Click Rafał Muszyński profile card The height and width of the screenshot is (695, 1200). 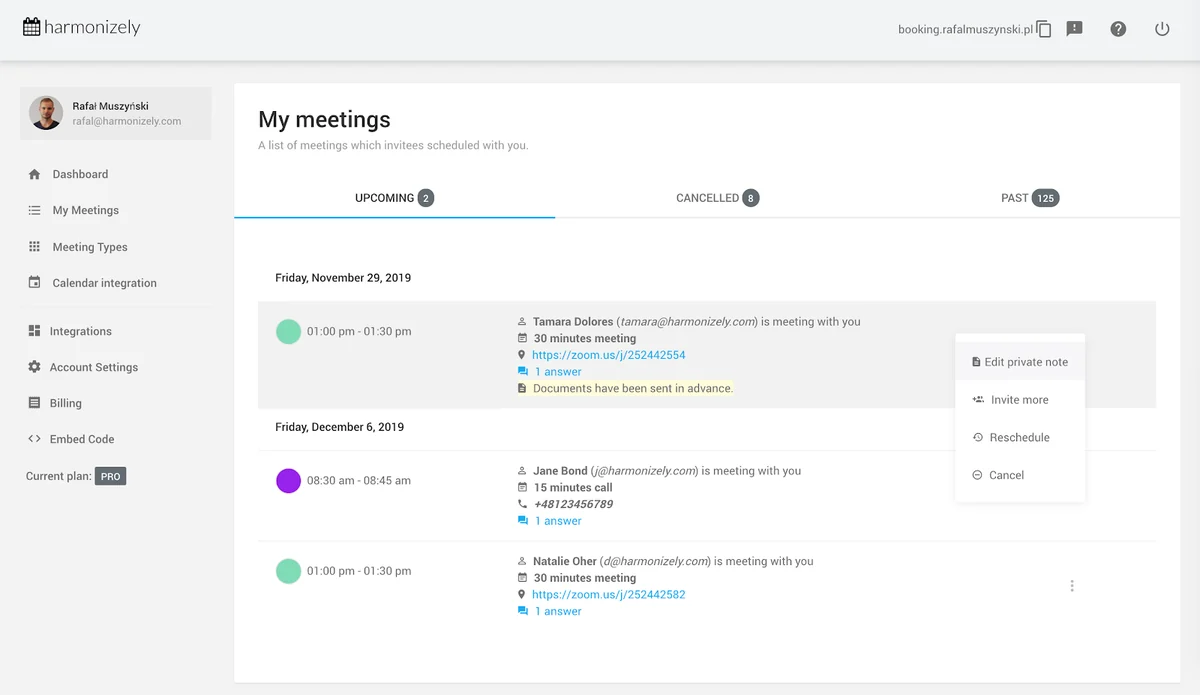[115, 113]
